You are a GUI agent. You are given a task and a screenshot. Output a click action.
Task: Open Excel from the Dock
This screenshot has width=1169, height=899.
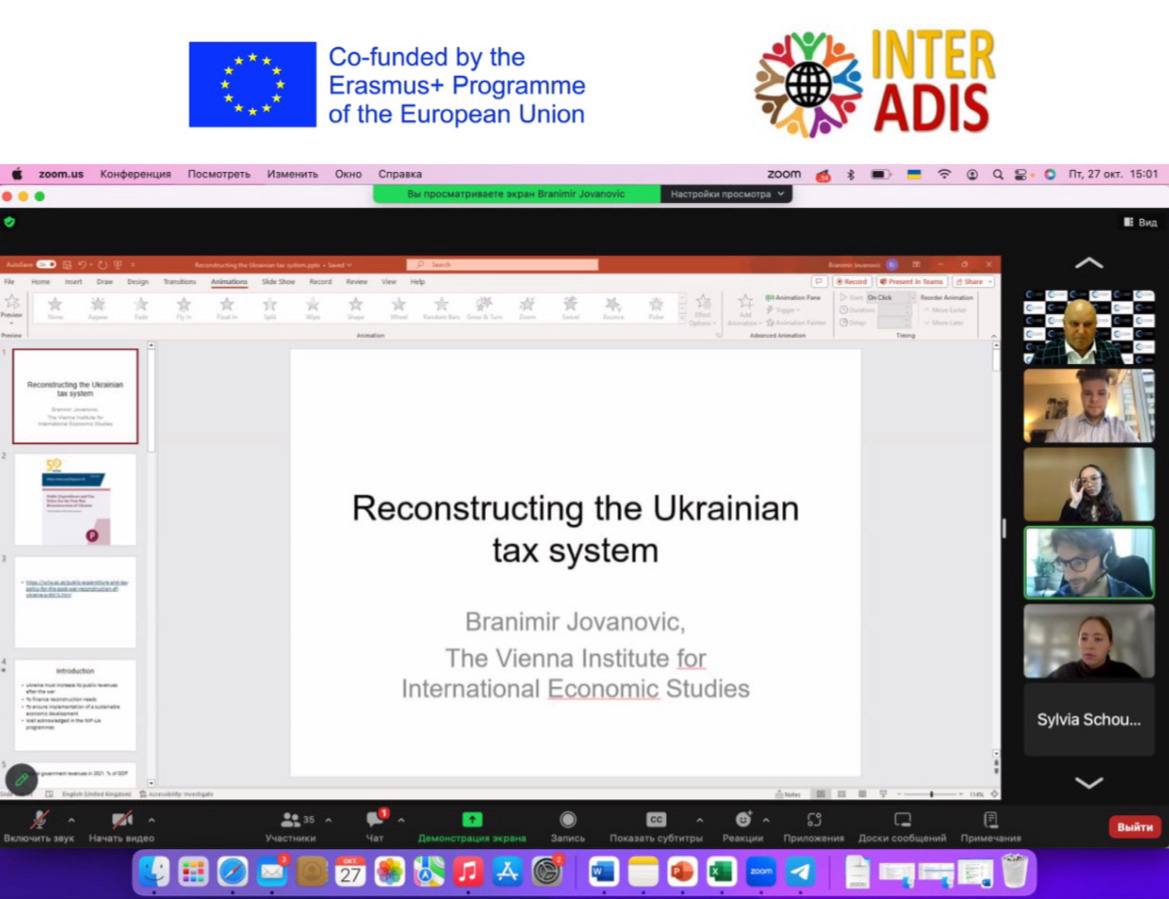(721, 871)
